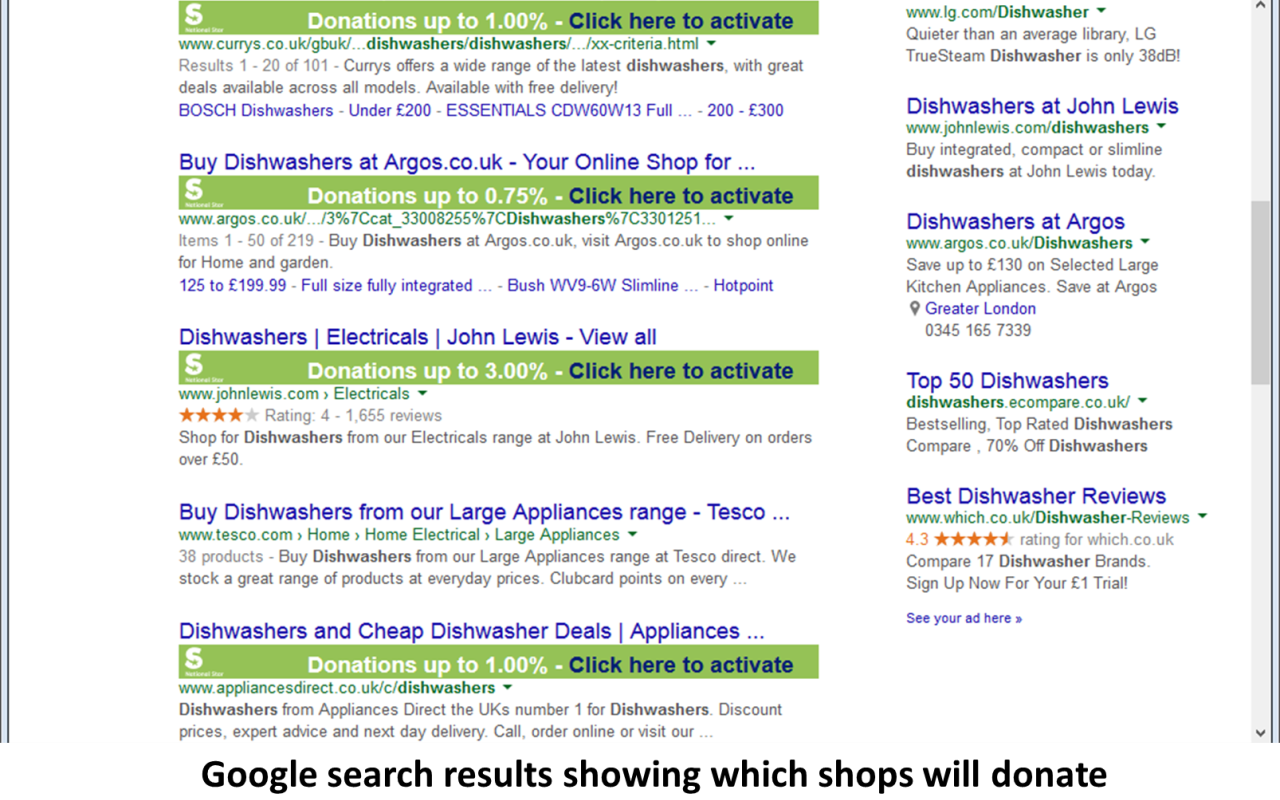Click which.co.uk 4.3 star rating icons

click(974, 539)
